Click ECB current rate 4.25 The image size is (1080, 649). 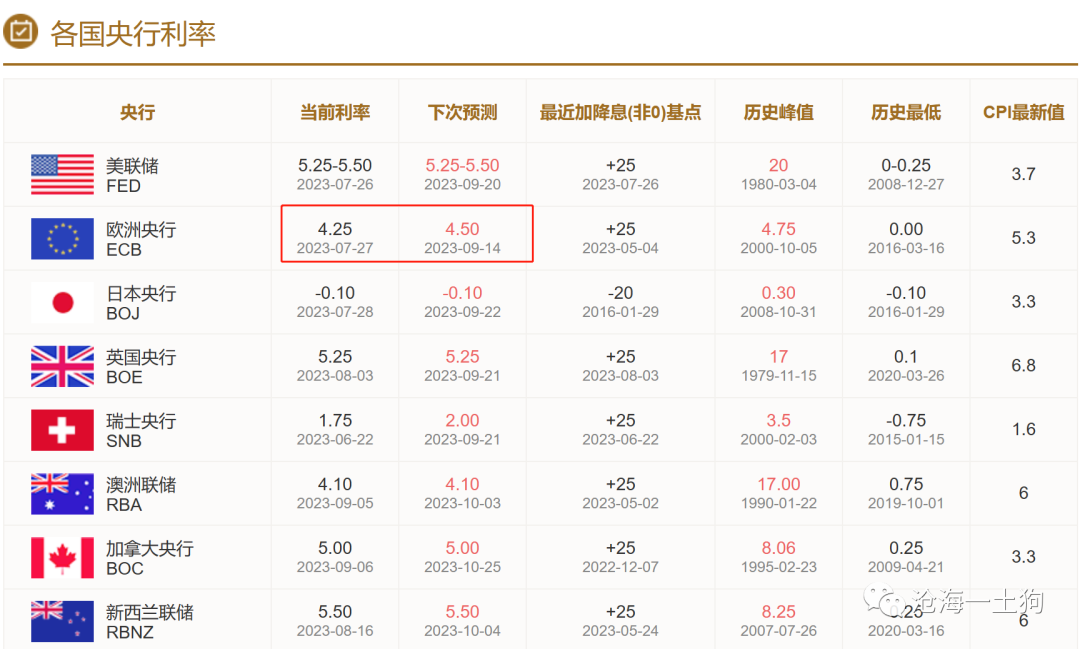[x=335, y=229]
